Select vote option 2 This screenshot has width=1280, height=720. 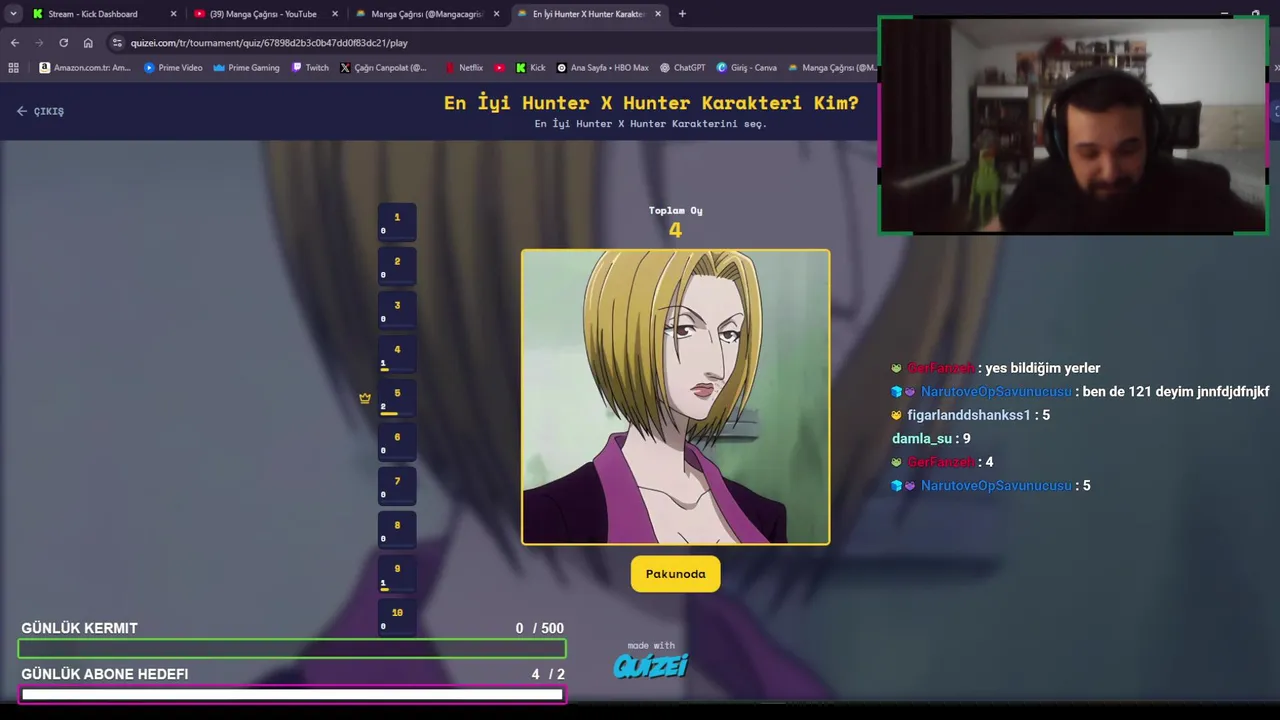coord(397,266)
